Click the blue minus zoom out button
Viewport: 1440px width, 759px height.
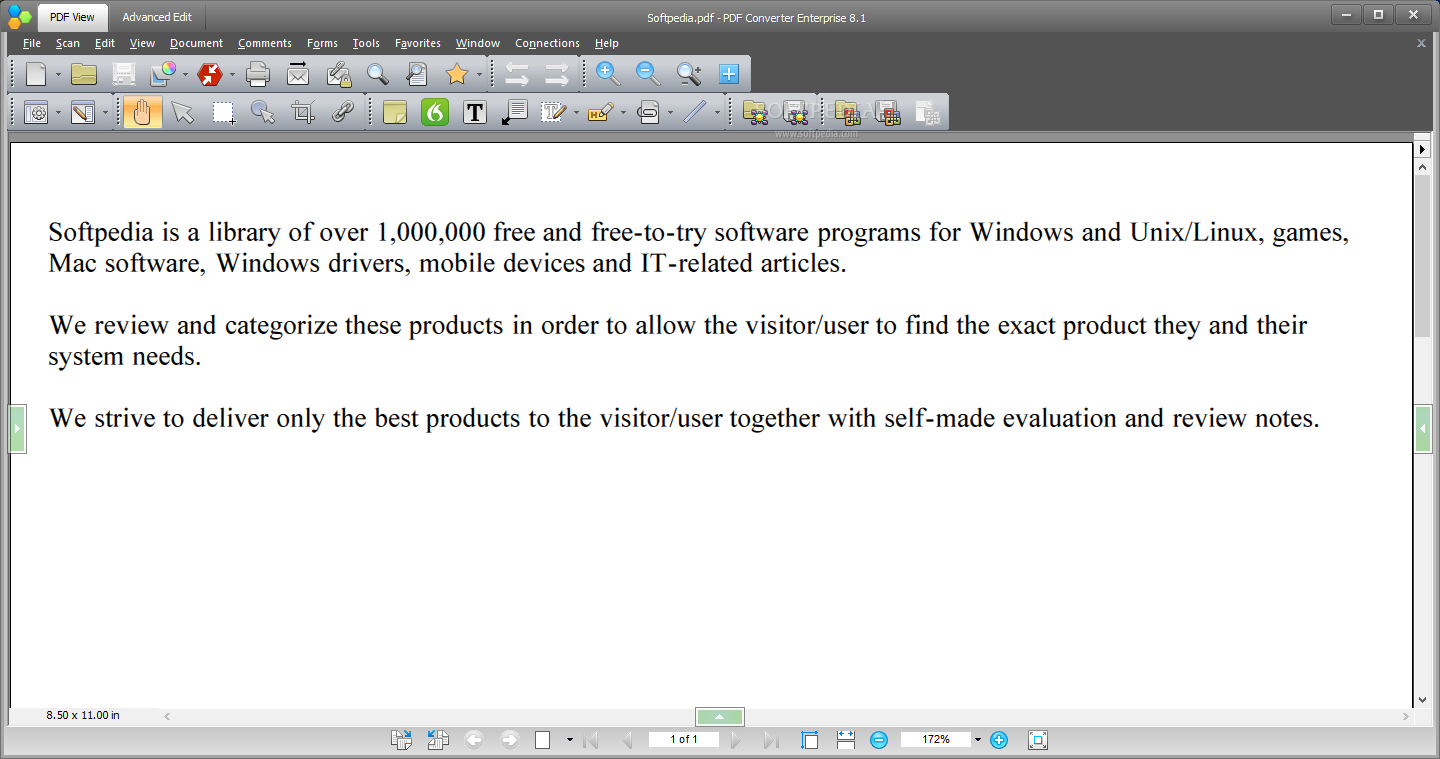pyautogui.click(x=879, y=740)
